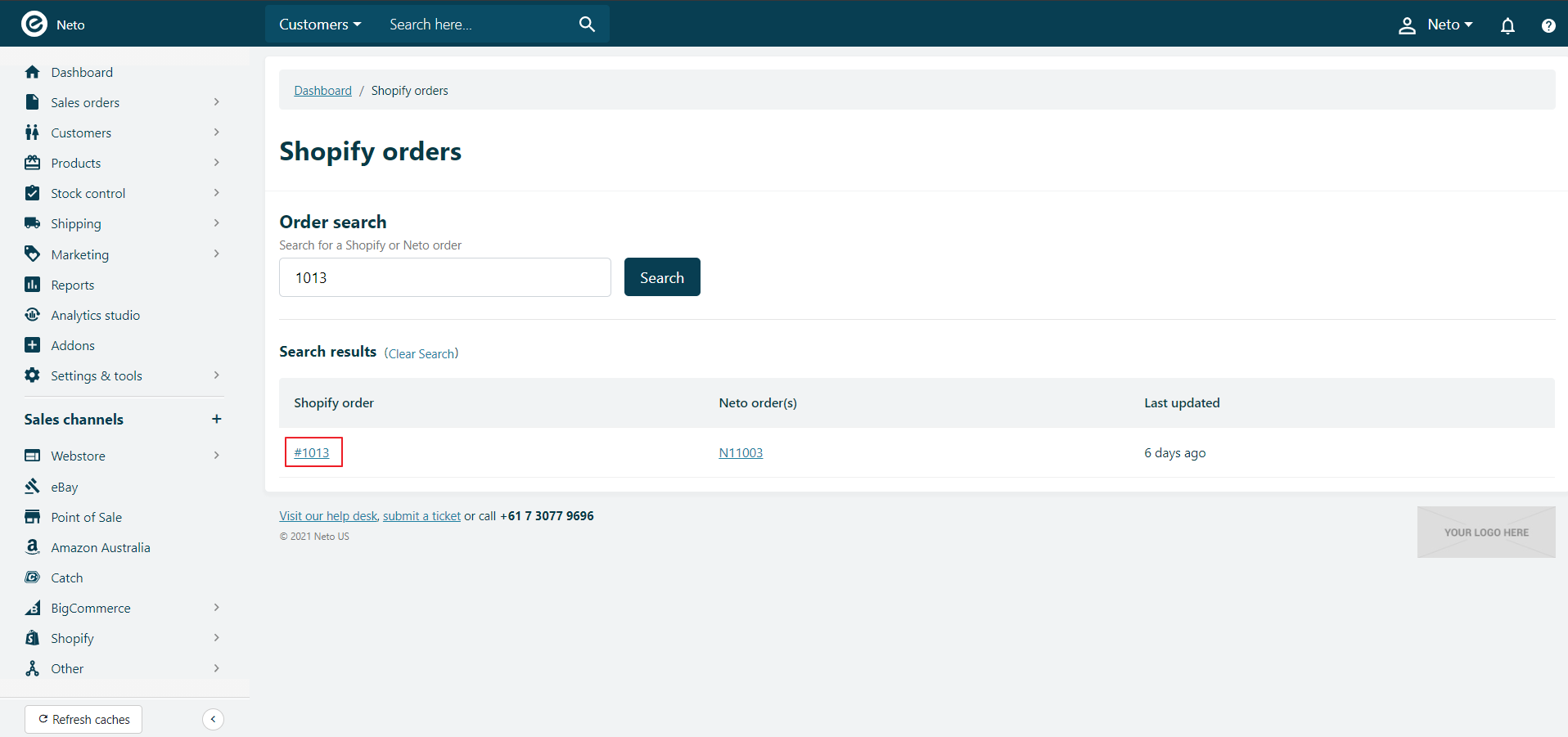Click the Other channels icon

(32, 668)
